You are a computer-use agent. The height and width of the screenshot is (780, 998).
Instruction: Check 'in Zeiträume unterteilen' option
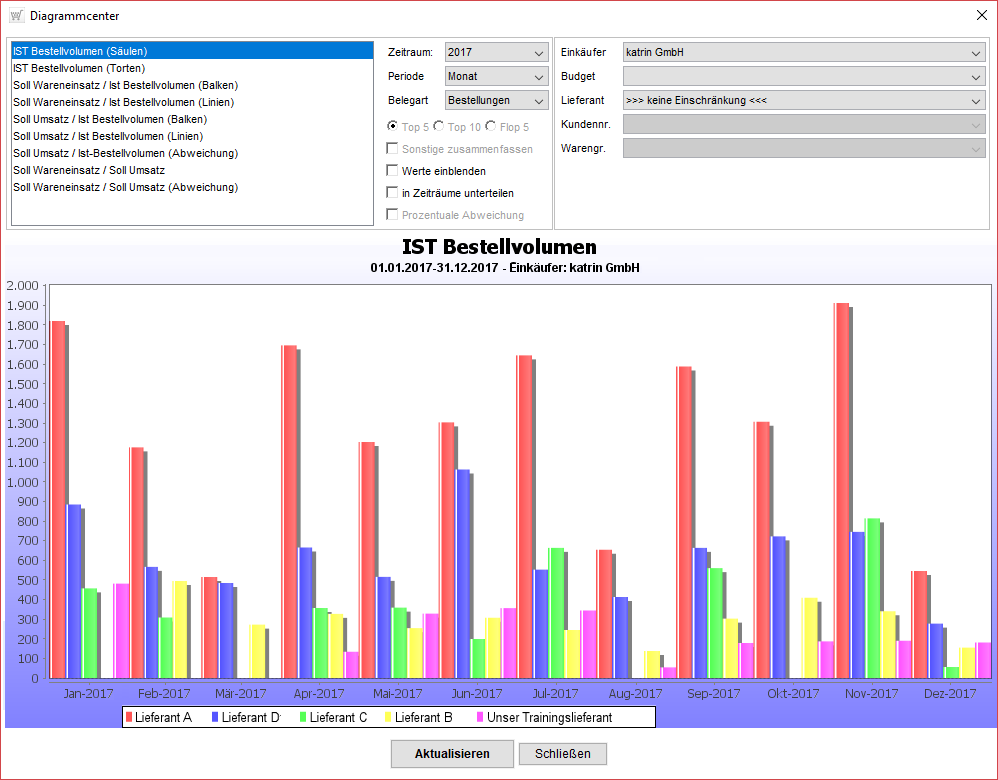click(393, 193)
